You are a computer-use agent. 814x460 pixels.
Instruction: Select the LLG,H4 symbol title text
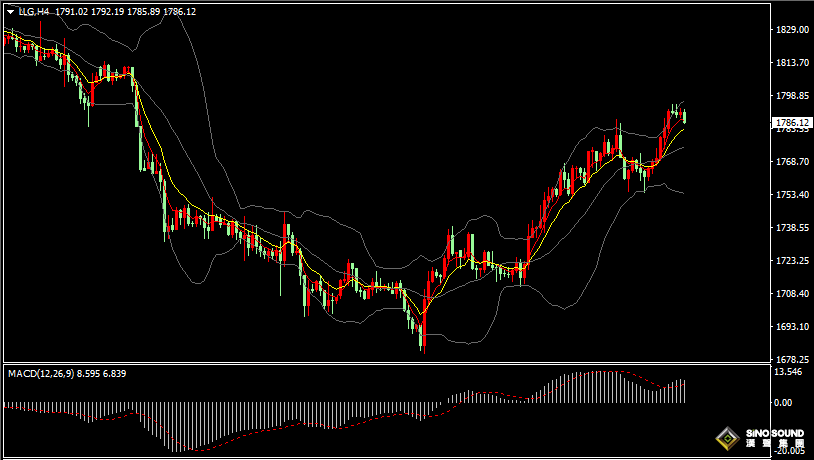click(34, 11)
